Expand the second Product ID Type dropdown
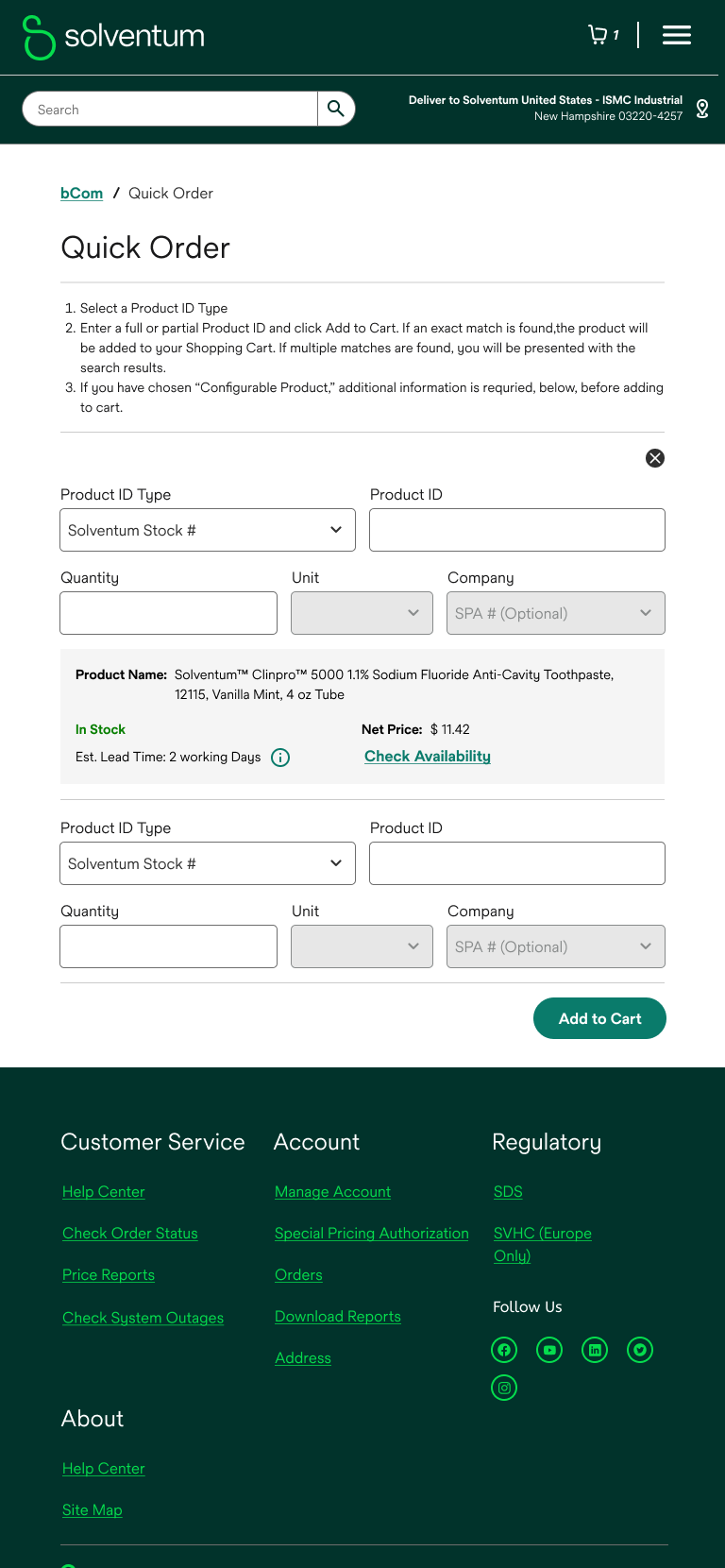The height and width of the screenshot is (1568, 725). coord(208,863)
